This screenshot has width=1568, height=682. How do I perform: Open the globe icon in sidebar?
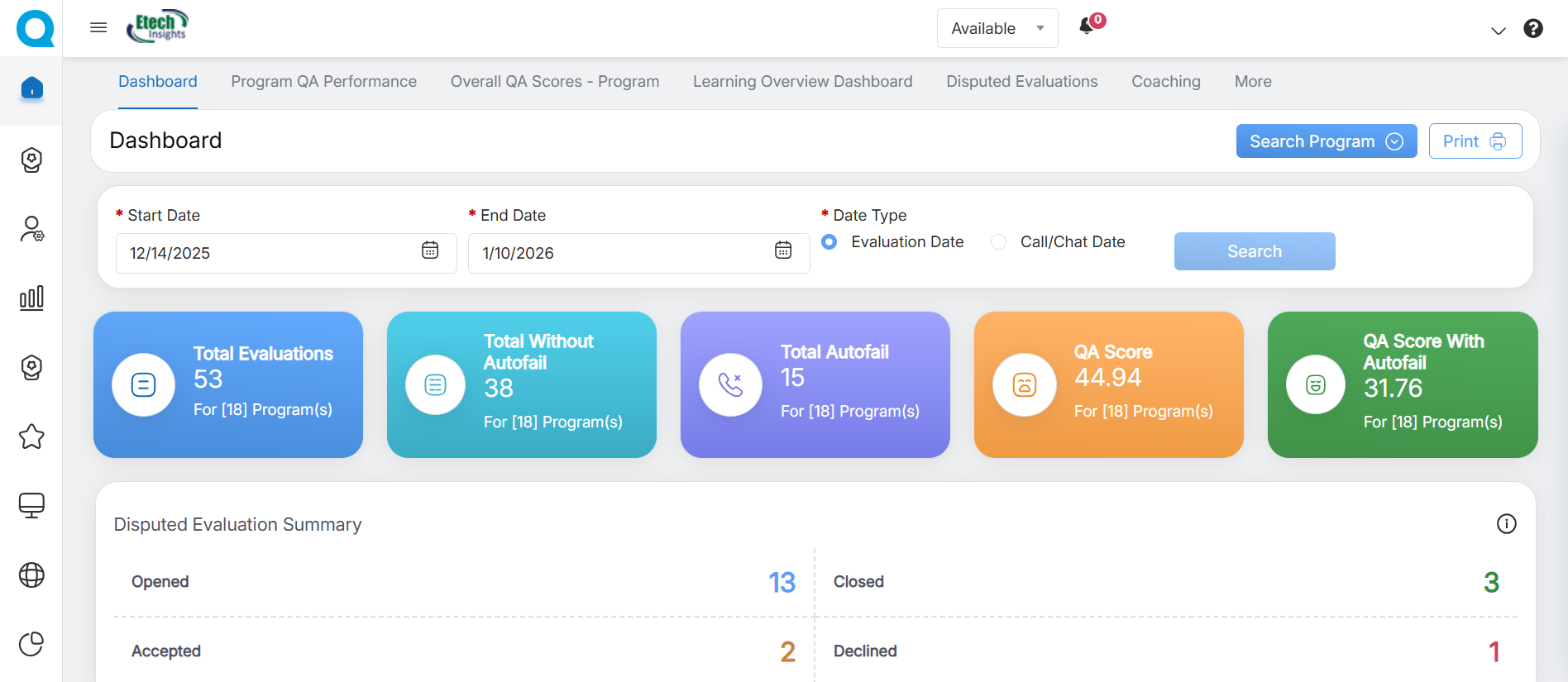31,575
